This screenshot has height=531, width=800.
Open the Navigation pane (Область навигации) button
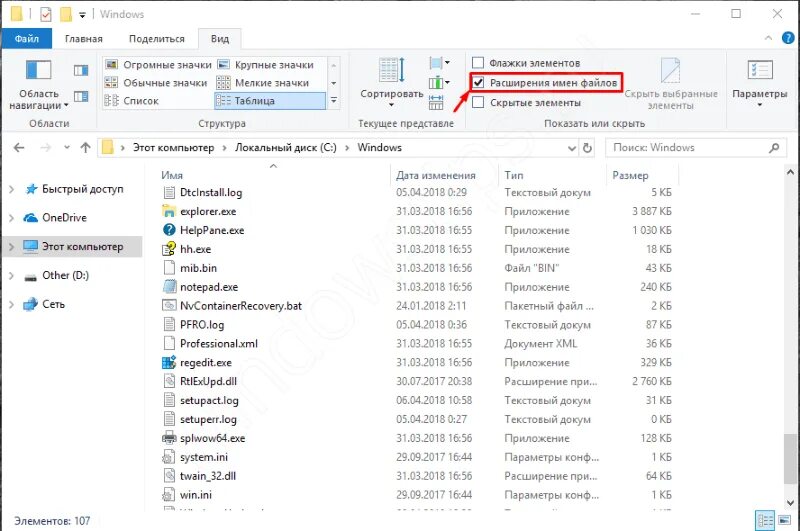[39, 85]
